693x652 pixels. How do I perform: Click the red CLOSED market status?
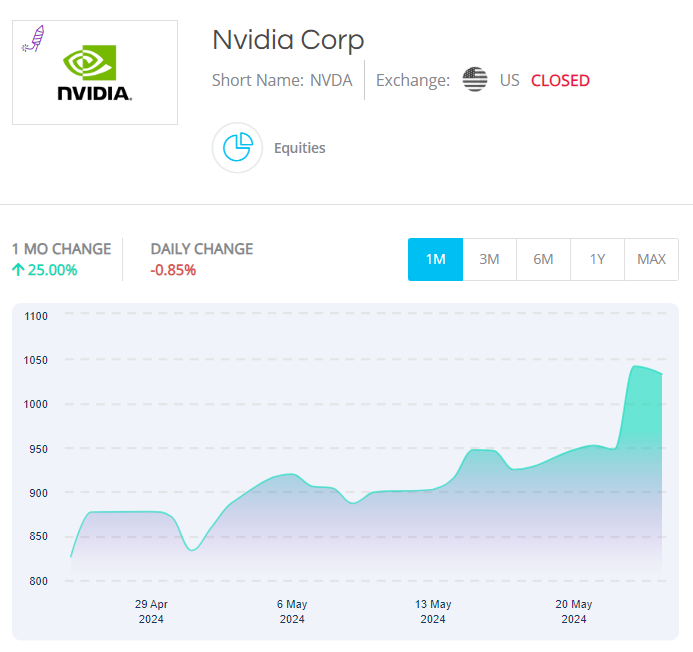(x=560, y=80)
